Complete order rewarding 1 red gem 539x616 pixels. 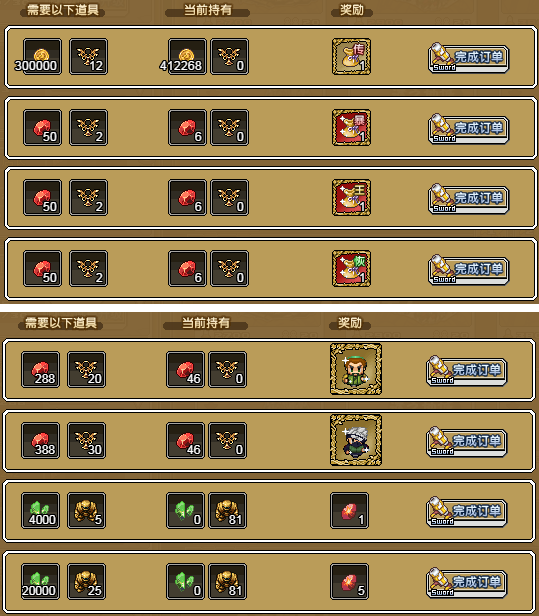coord(467,512)
